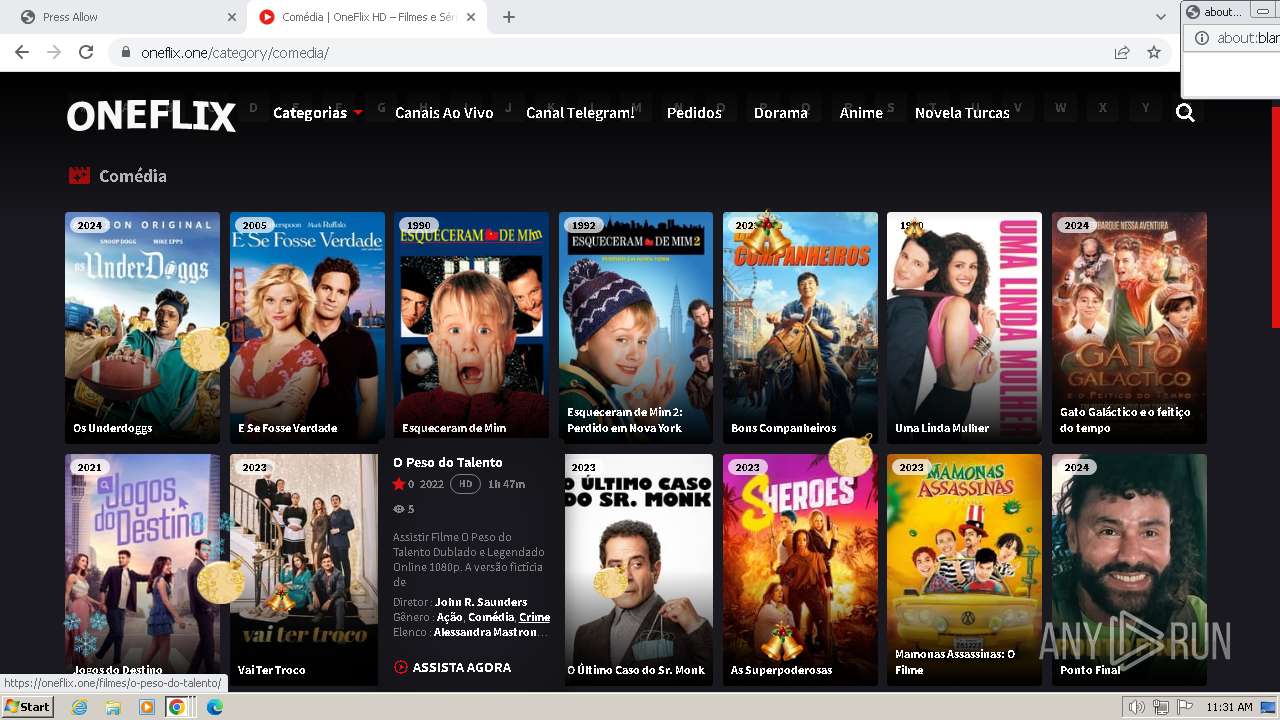Close the Press Allow tab
Image resolution: width=1280 pixels, height=720 pixels.
click(232, 17)
